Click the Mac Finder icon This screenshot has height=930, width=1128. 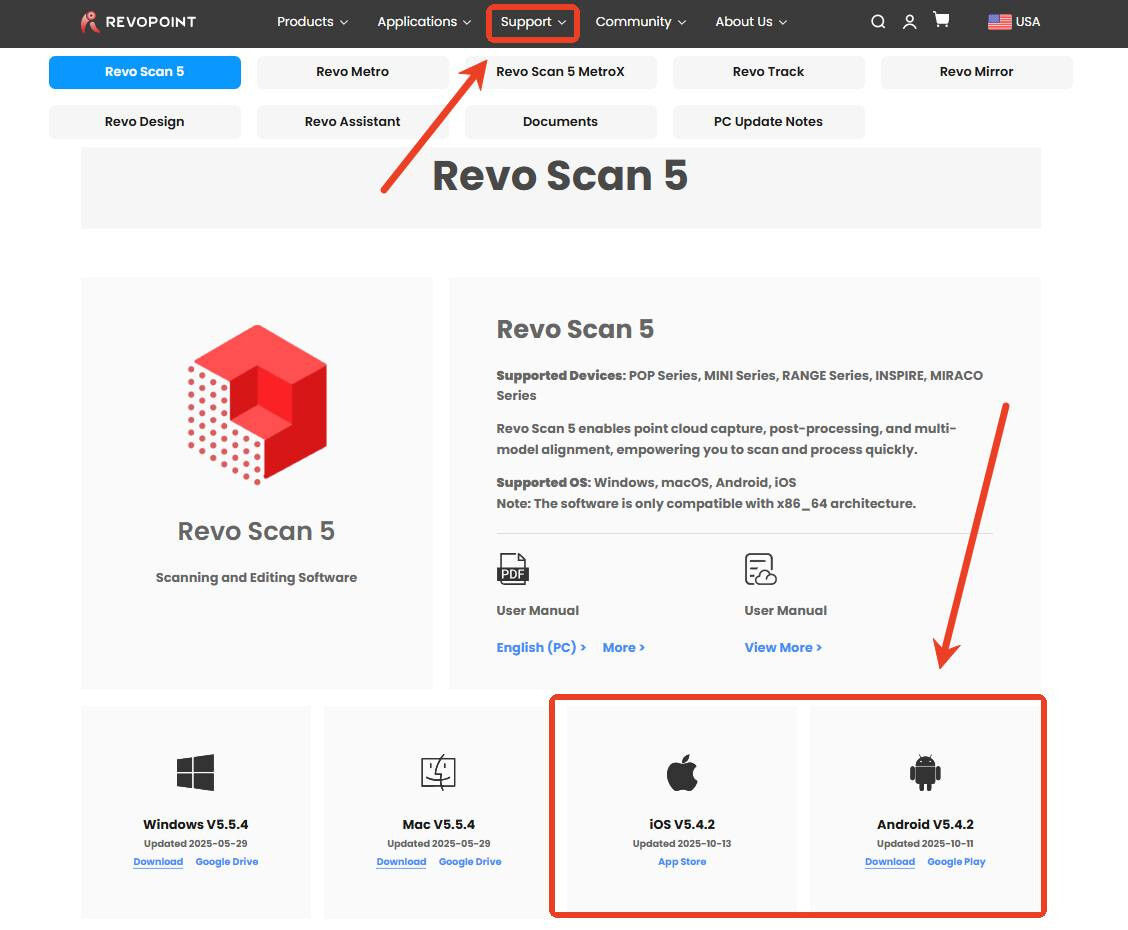point(438,772)
